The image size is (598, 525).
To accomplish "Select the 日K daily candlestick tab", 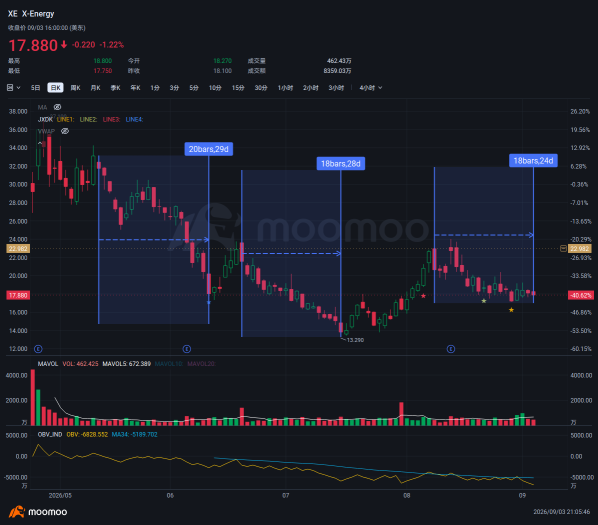I will tap(56, 88).
